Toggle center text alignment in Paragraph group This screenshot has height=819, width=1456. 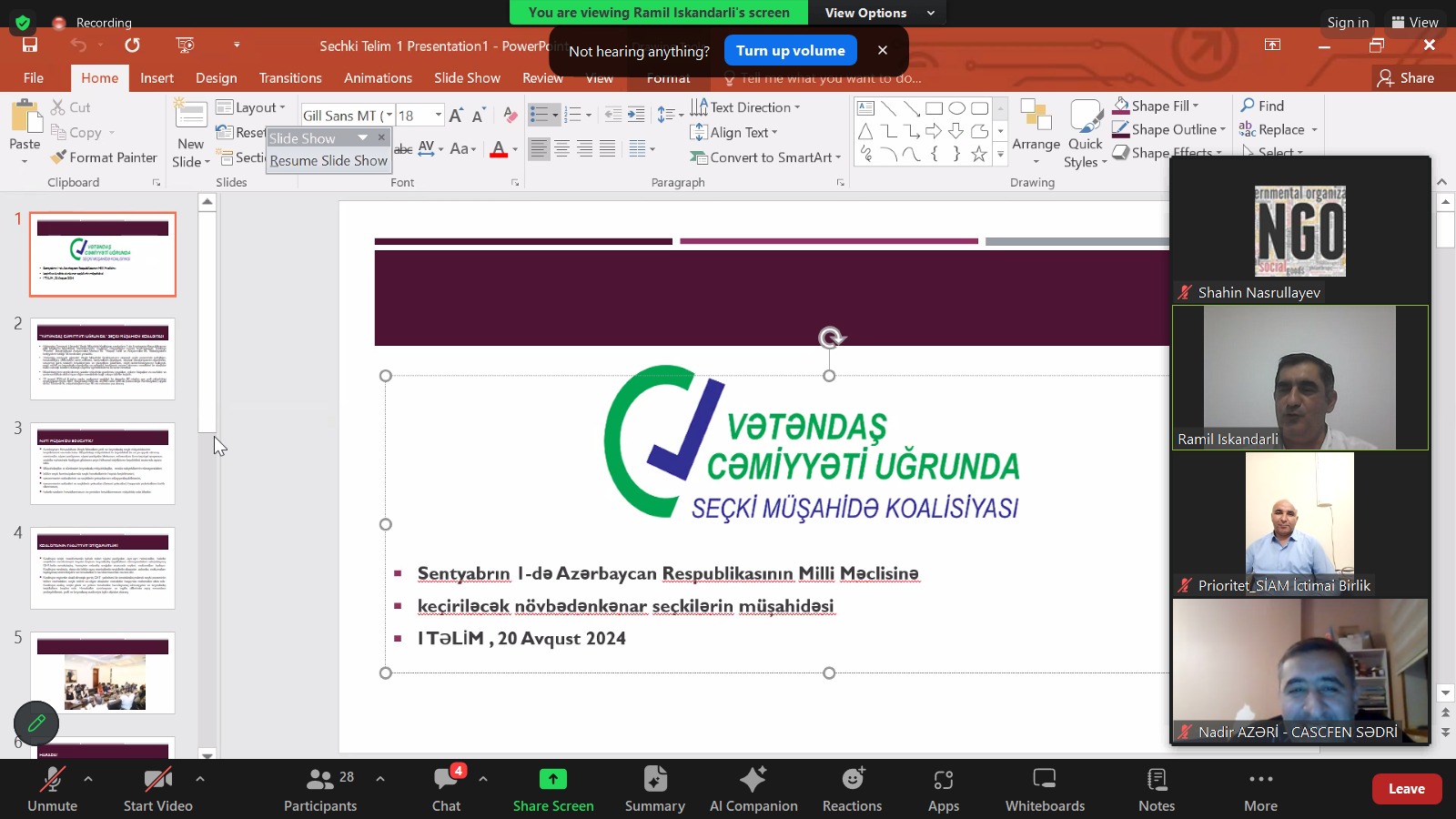coord(562,148)
